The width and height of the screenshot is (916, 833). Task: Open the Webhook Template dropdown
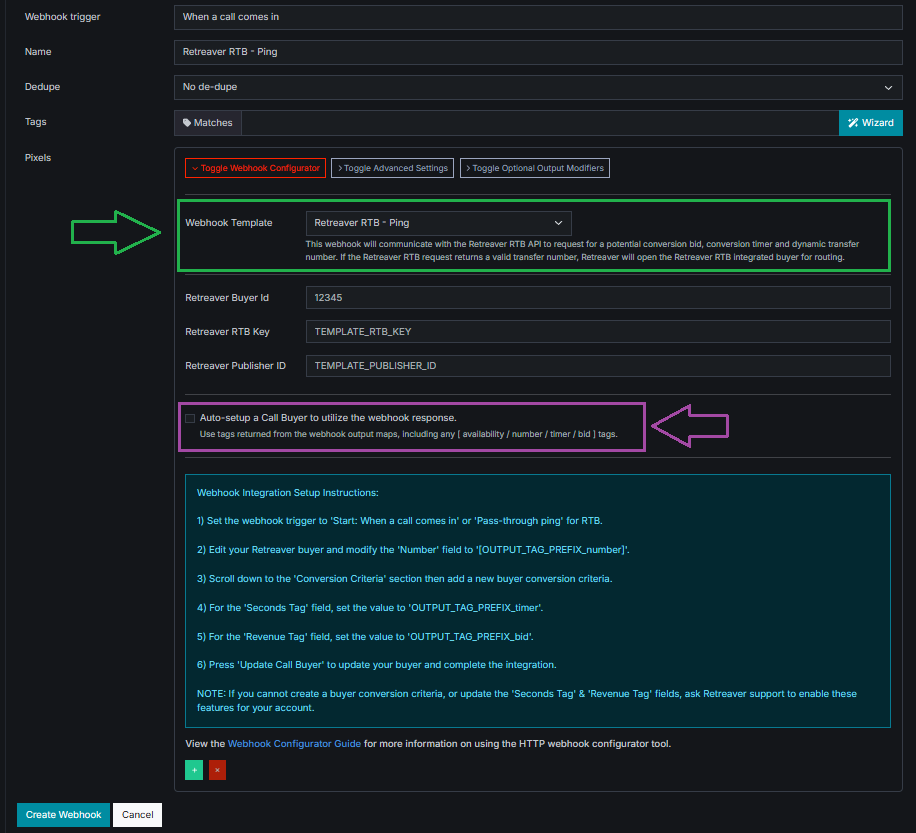tap(438, 223)
